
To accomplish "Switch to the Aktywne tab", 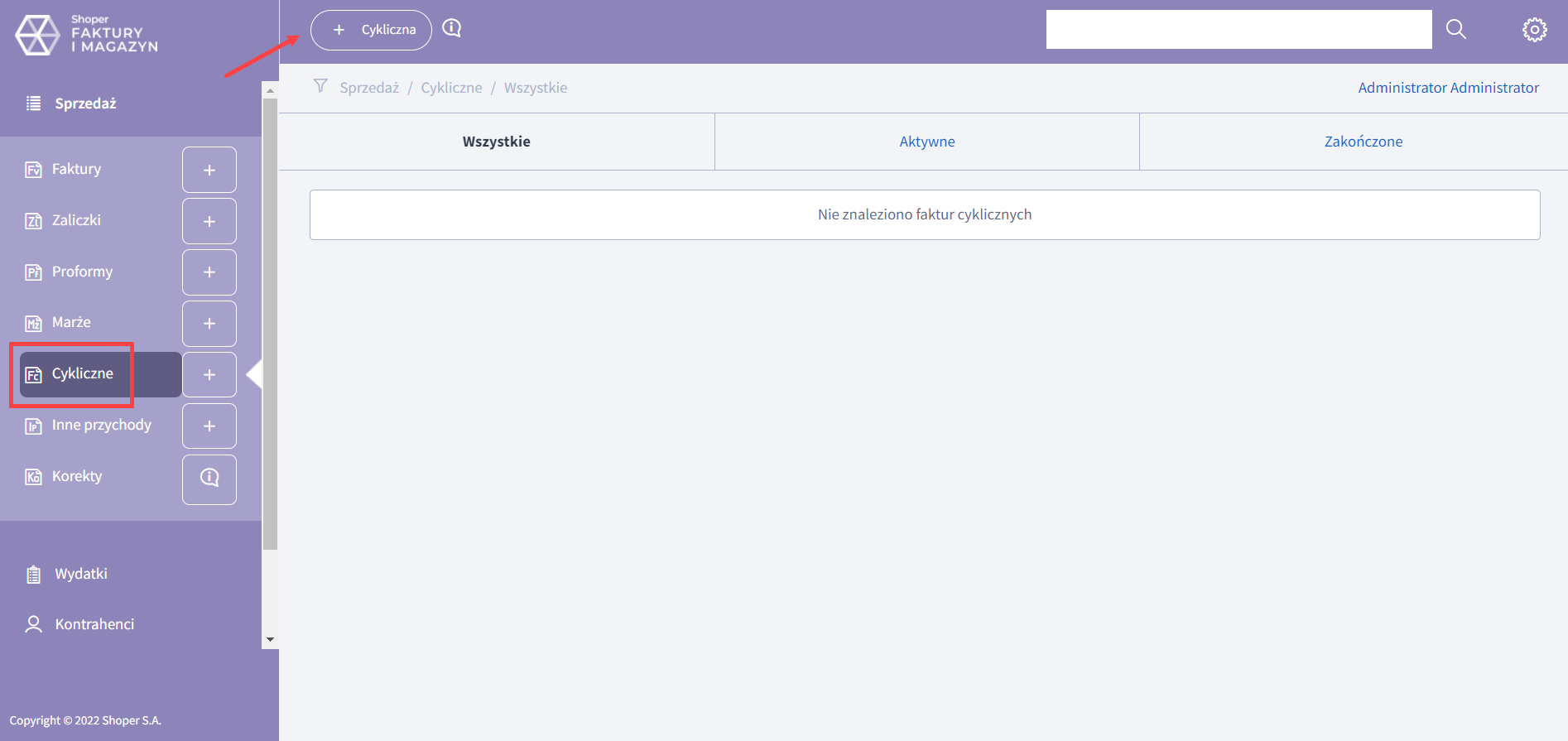I will [x=926, y=142].
